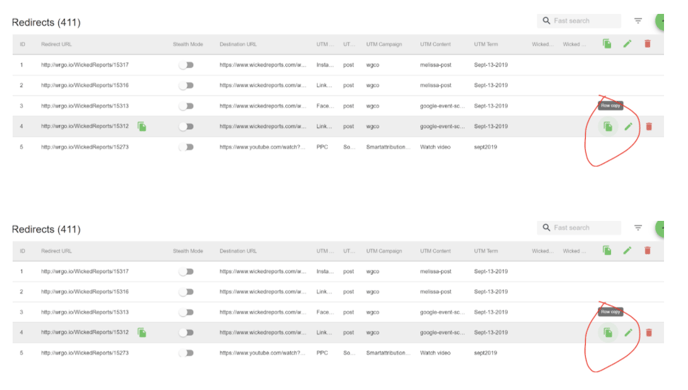The width and height of the screenshot is (688, 390).
Task: Select the 15313 redirect URL in the lower table
Action: tap(85, 312)
